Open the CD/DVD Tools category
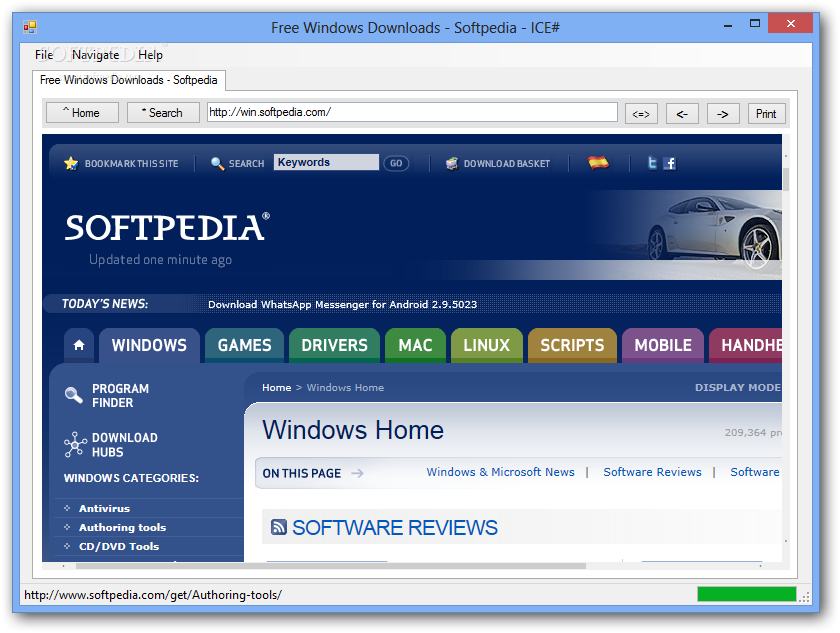The height and width of the screenshot is (633, 840). (x=119, y=546)
